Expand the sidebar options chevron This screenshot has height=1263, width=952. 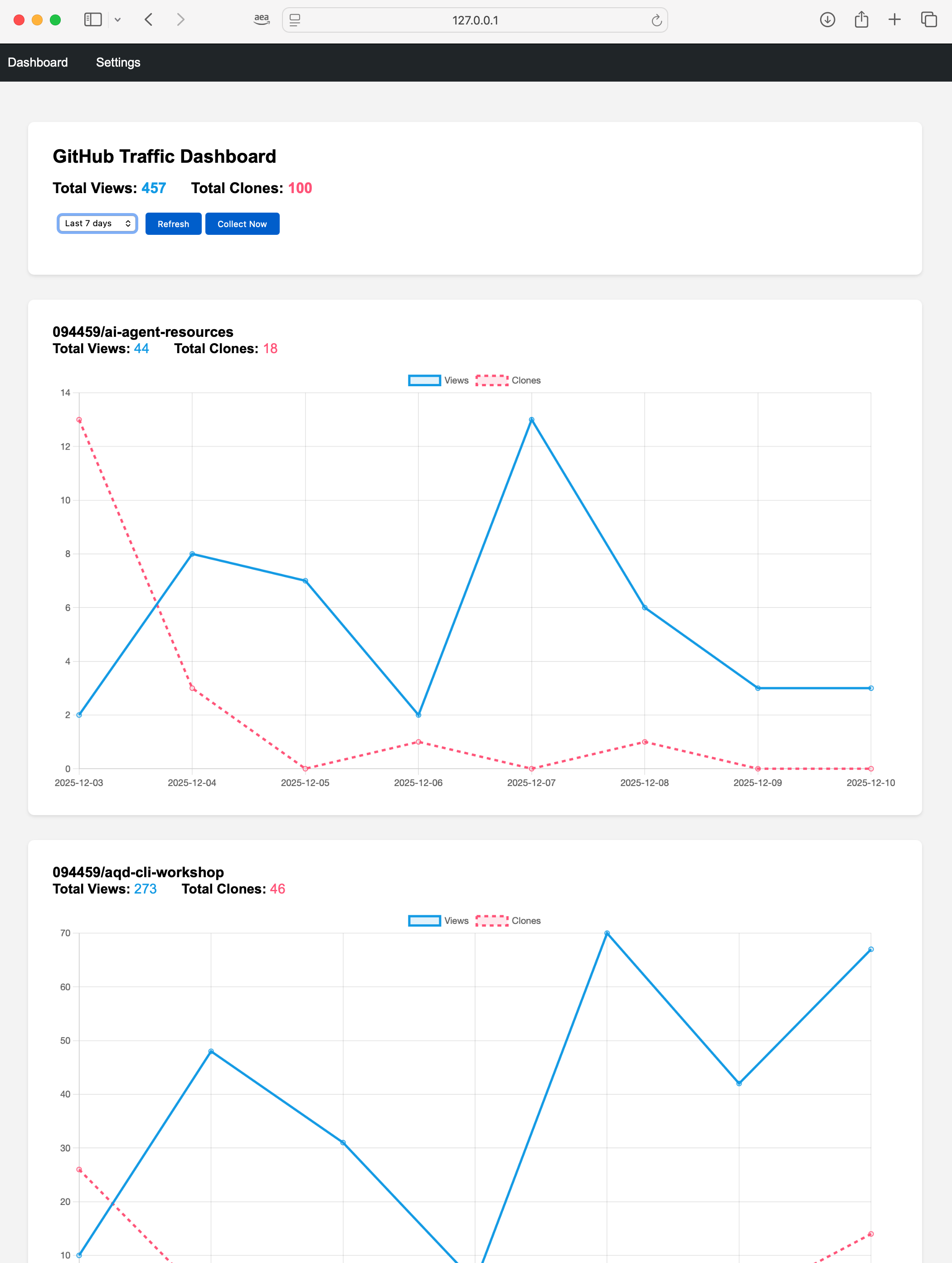118,19
